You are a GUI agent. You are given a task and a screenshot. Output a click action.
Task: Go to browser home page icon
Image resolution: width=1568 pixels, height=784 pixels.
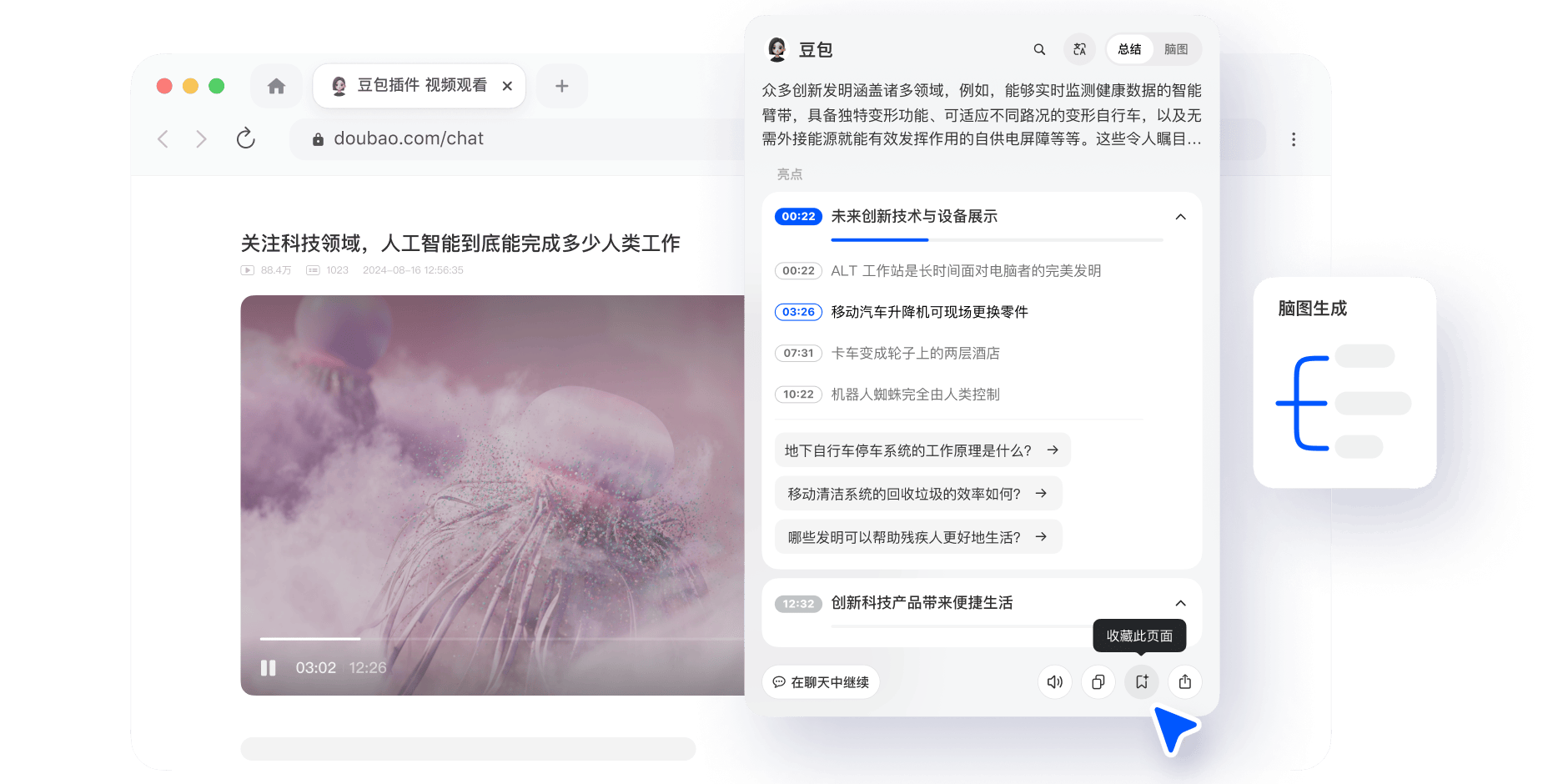[x=276, y=86]
